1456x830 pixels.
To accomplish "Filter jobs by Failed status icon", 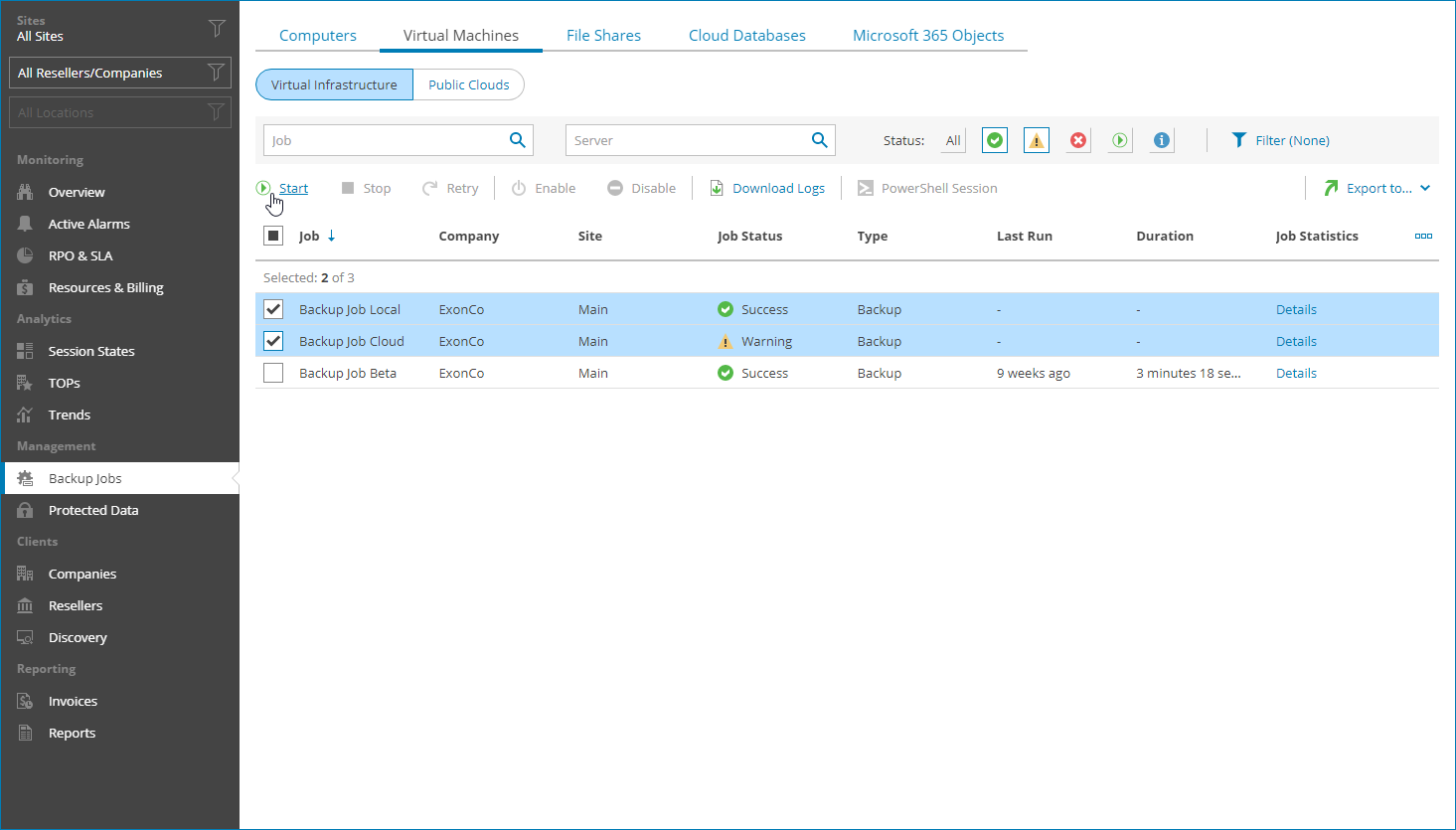I will pos(1078,140).
